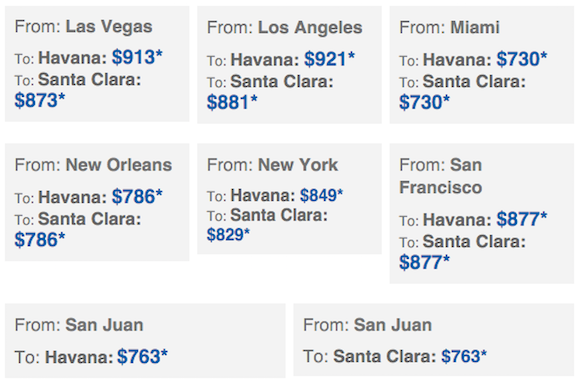Click the From: San Francisco card heading
The width and height of the screenshot is (580, 381).
(x=441, y=176)
